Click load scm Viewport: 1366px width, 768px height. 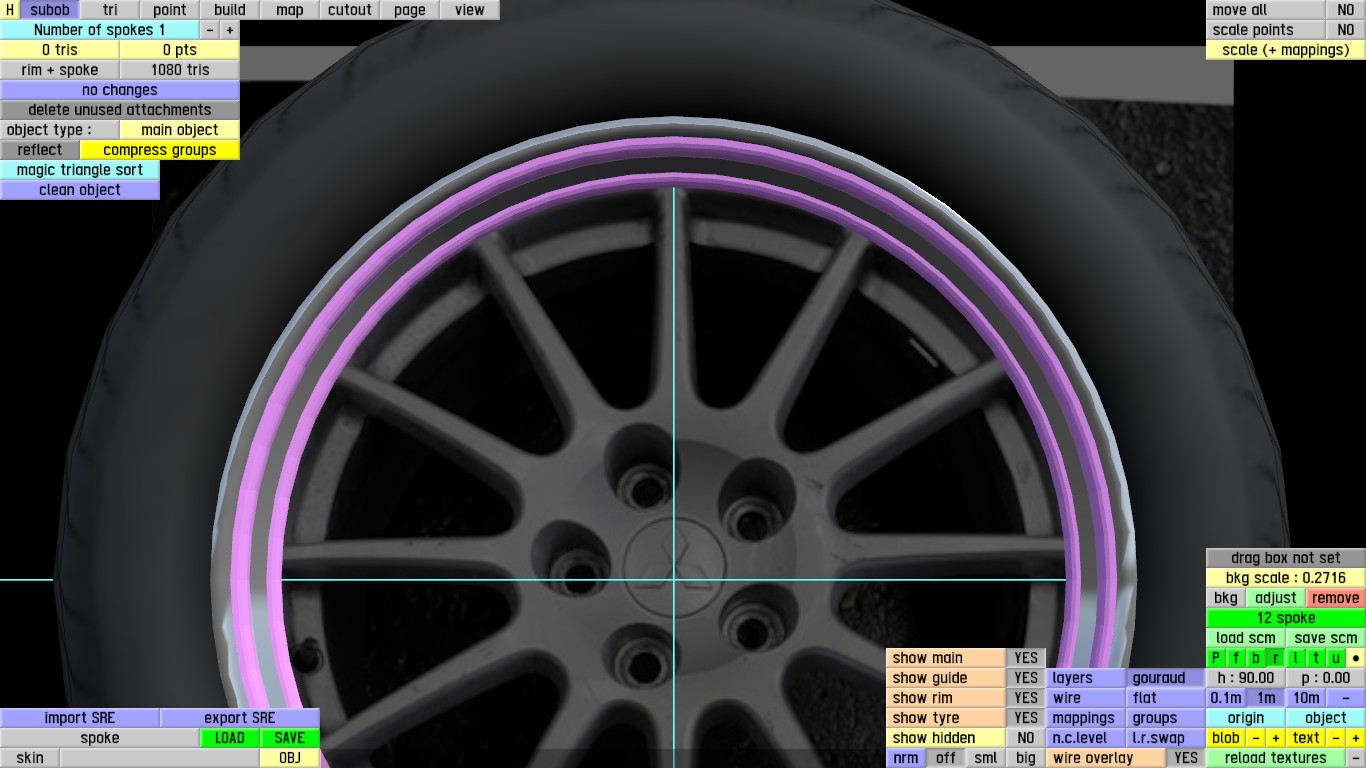pyautogui.click(x=1246, y=638)
